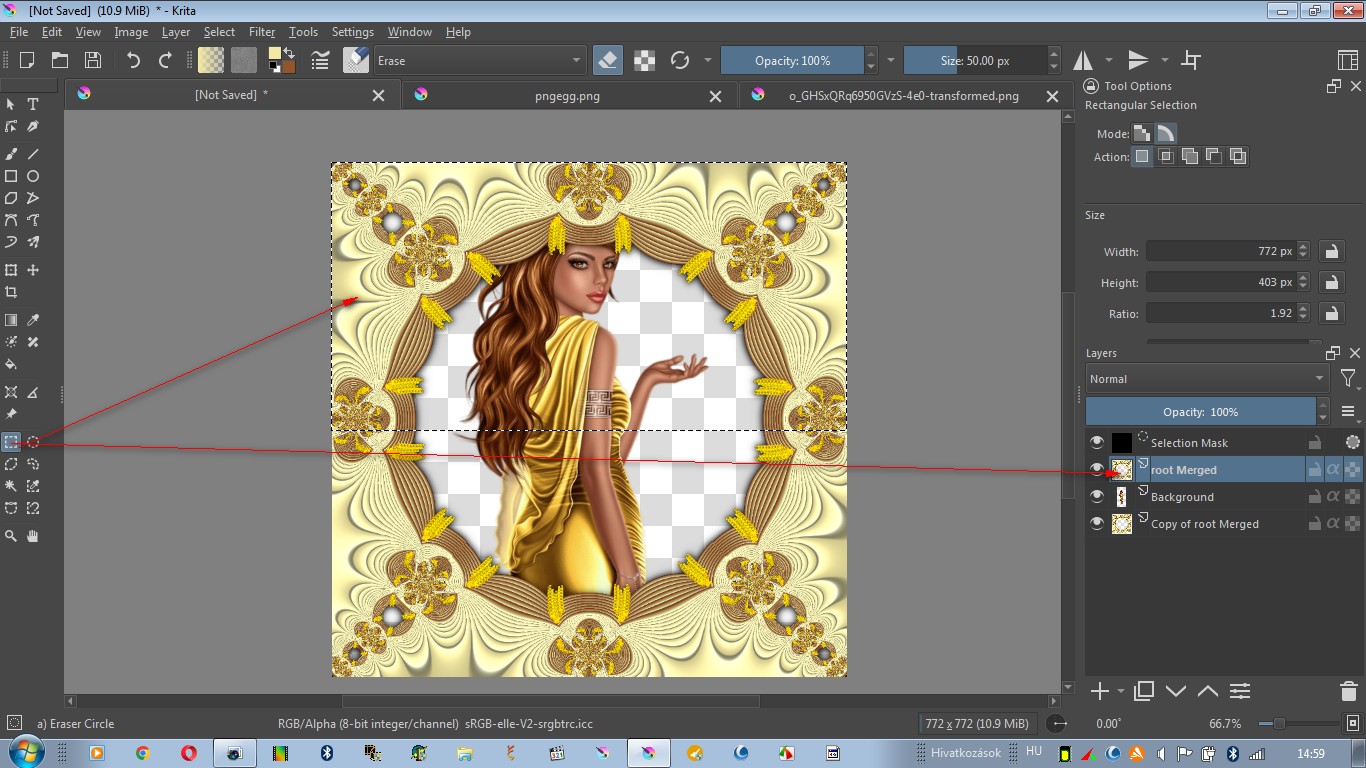Select the Freehand Brush tool
The image size is (1366, 768).
(11, 154)
